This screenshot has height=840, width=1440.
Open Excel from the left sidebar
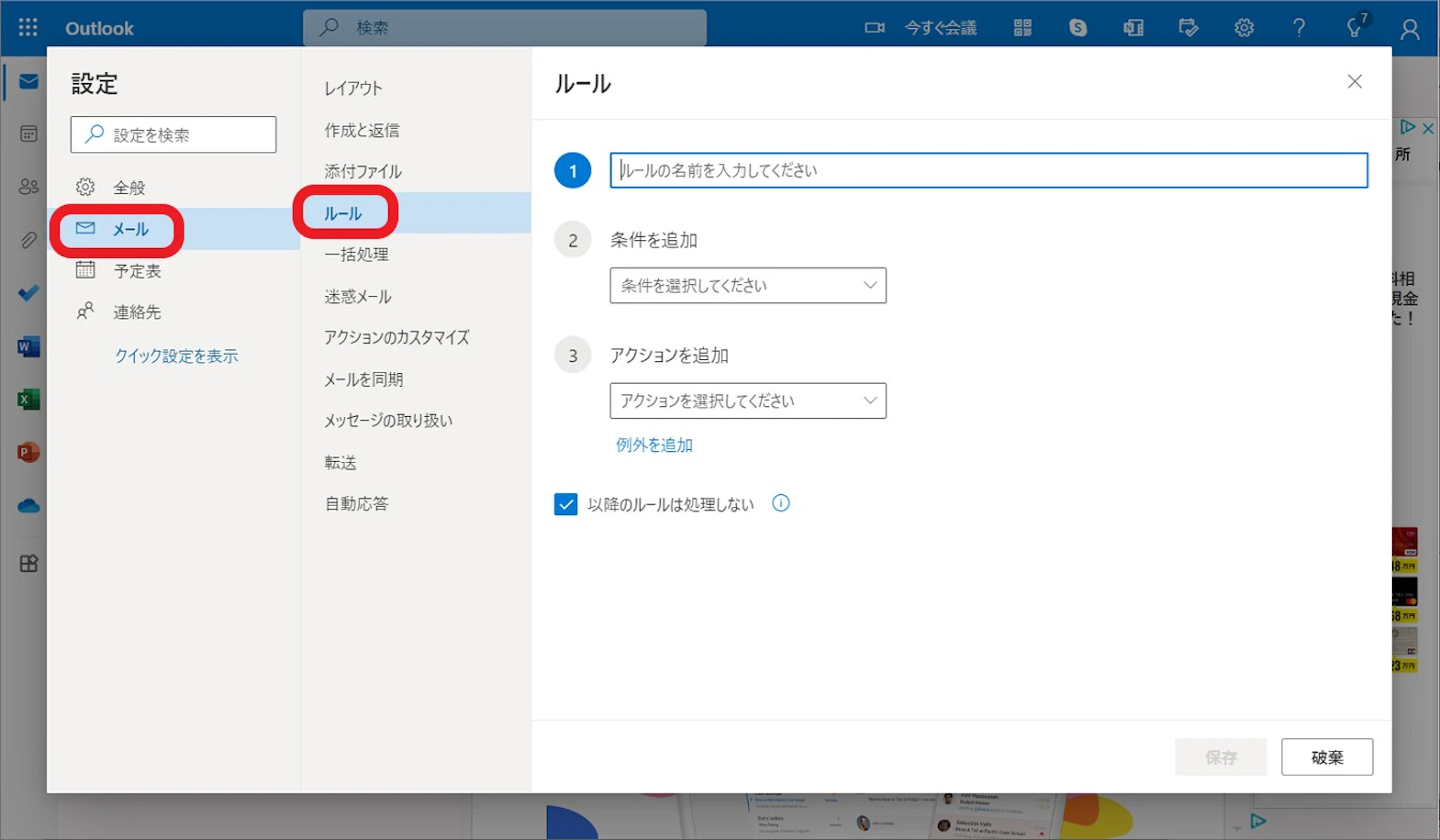click(28, 399)
